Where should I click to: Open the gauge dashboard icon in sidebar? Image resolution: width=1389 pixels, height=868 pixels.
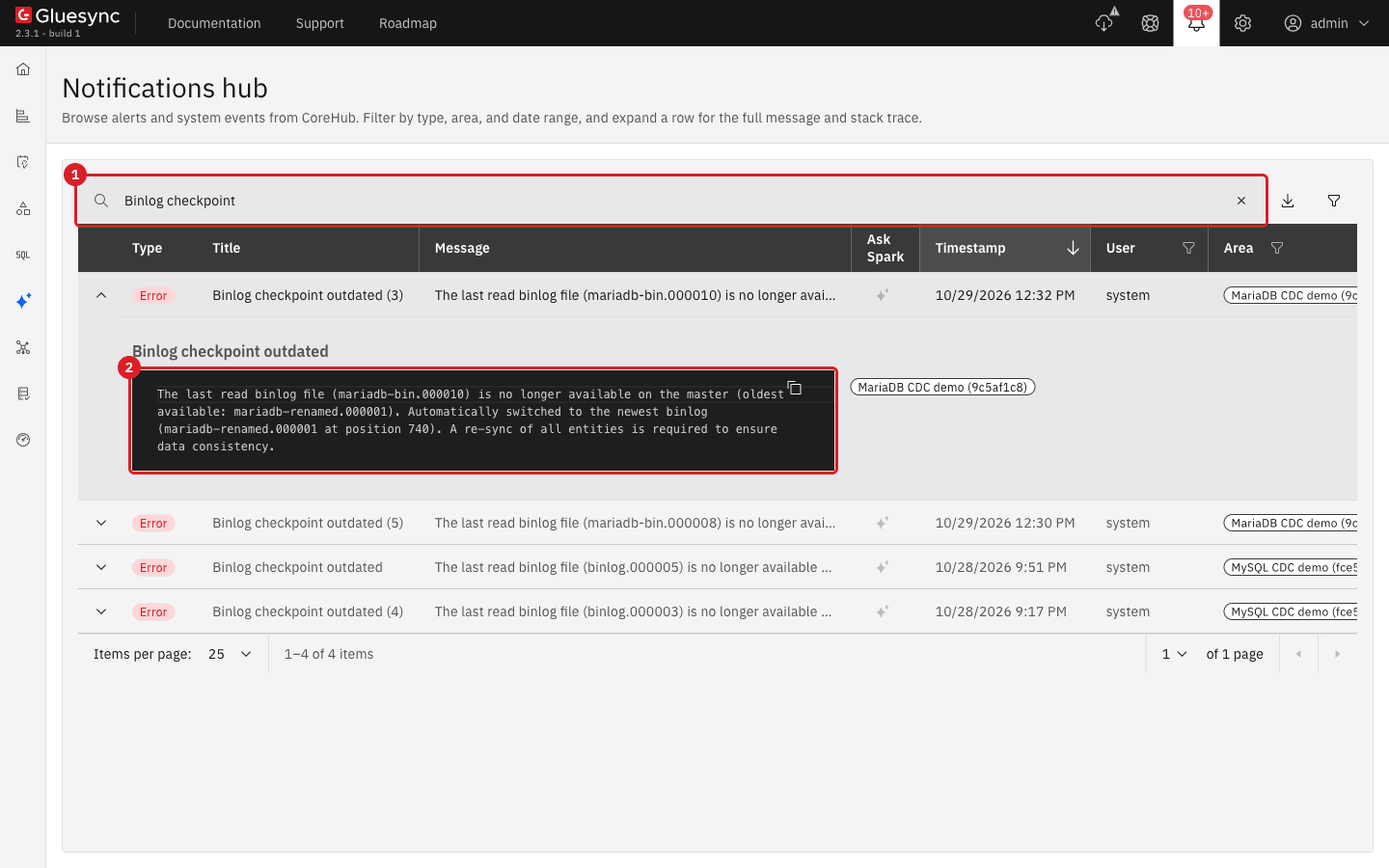(x=23, y=440)
